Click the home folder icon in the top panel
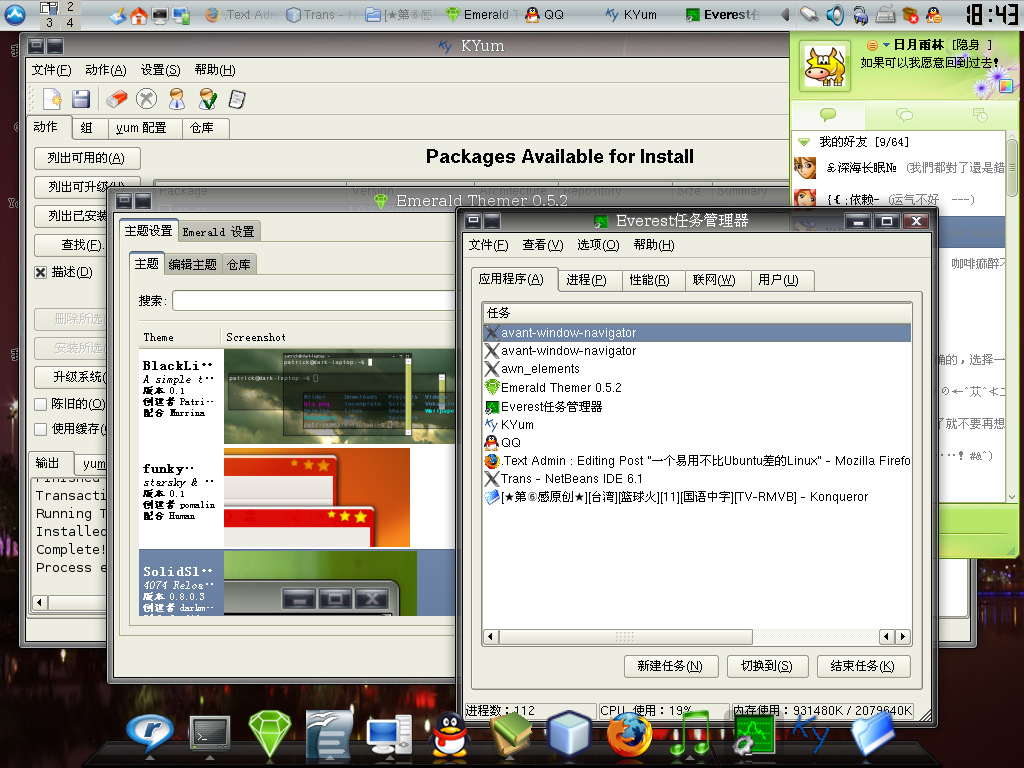1024x768 pixels. 138,15
